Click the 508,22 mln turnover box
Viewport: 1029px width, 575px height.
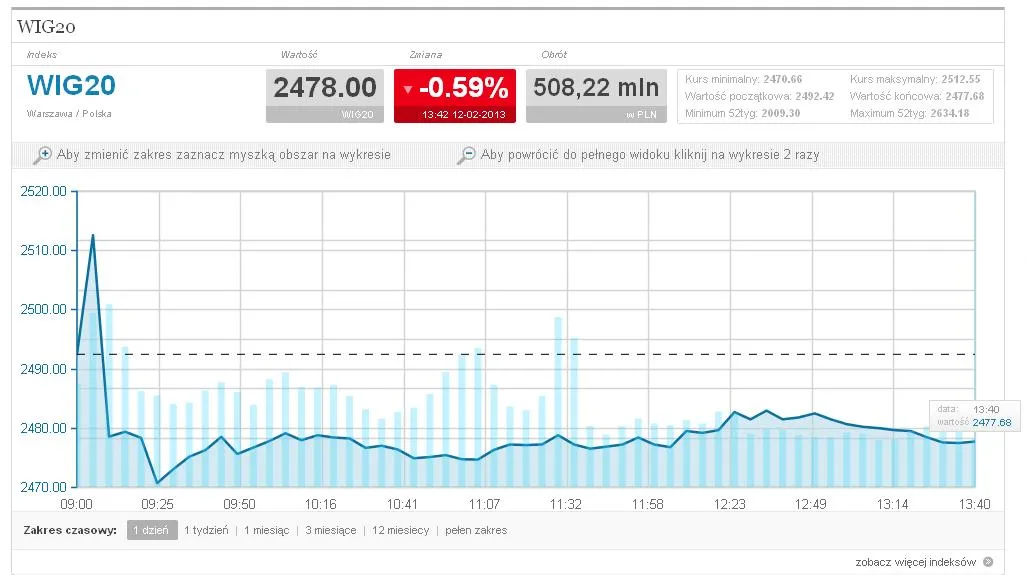[596, 96]
